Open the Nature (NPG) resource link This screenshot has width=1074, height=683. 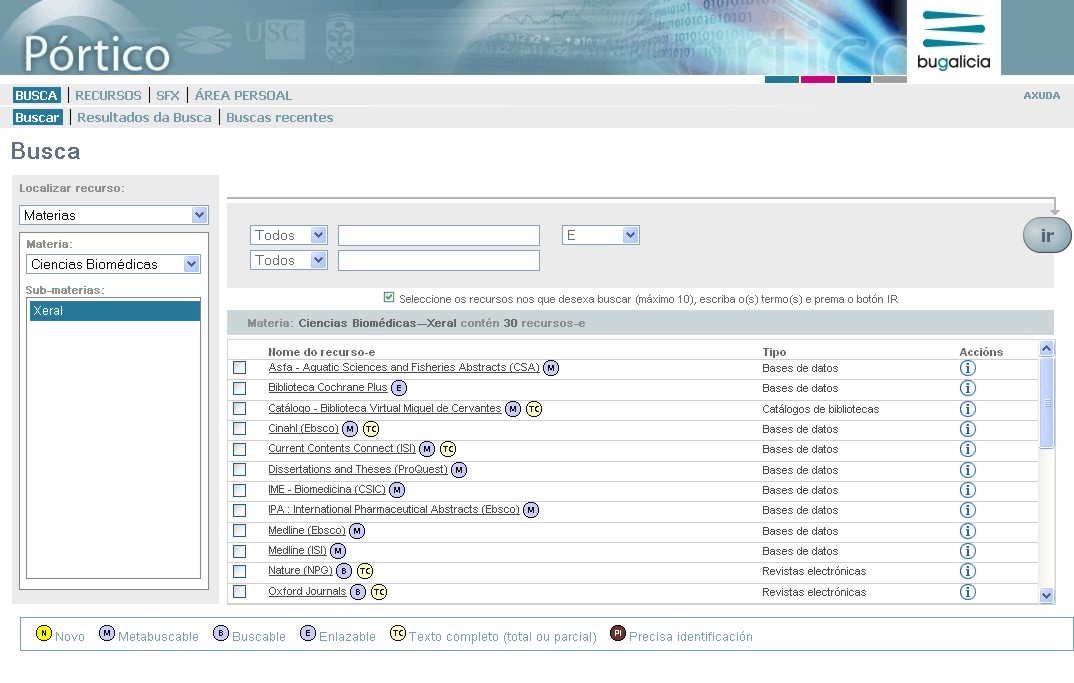[300, 570]
